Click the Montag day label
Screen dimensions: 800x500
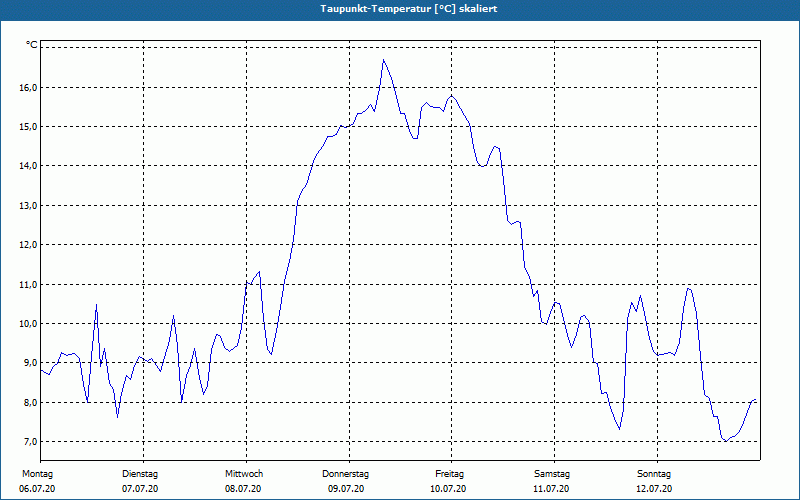37,474
